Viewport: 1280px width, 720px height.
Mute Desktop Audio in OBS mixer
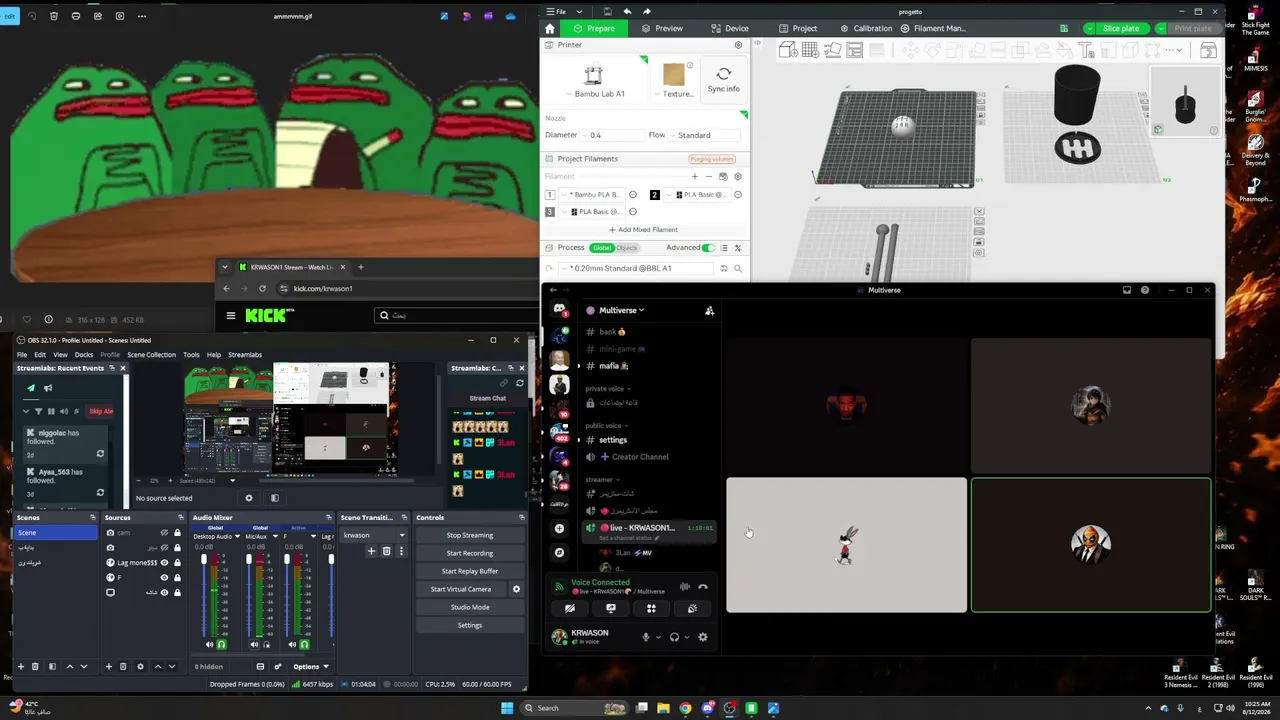tap(210, 645)
